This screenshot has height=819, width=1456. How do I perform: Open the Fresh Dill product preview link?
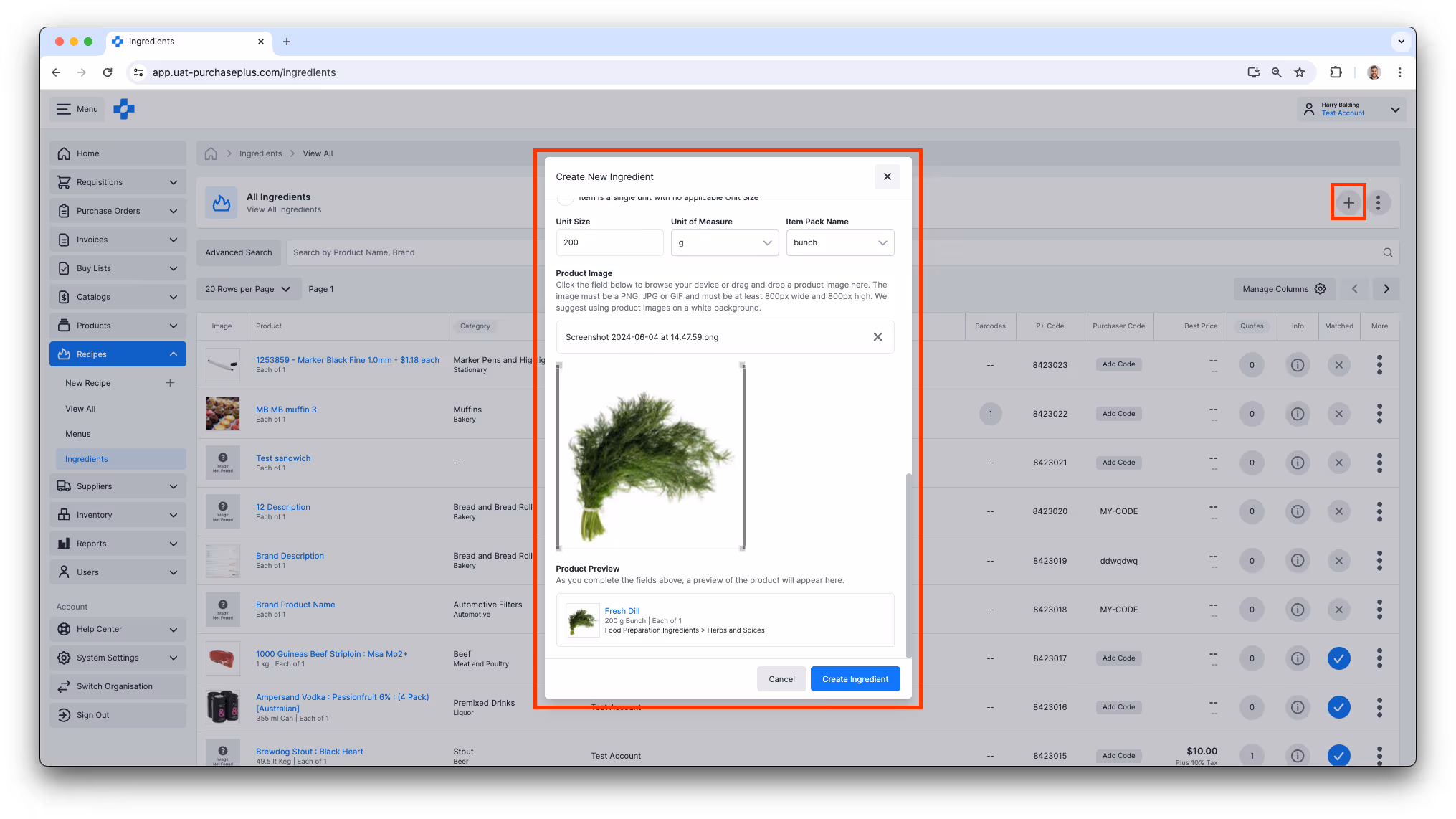pyautogui.click(x=622, y=610)
